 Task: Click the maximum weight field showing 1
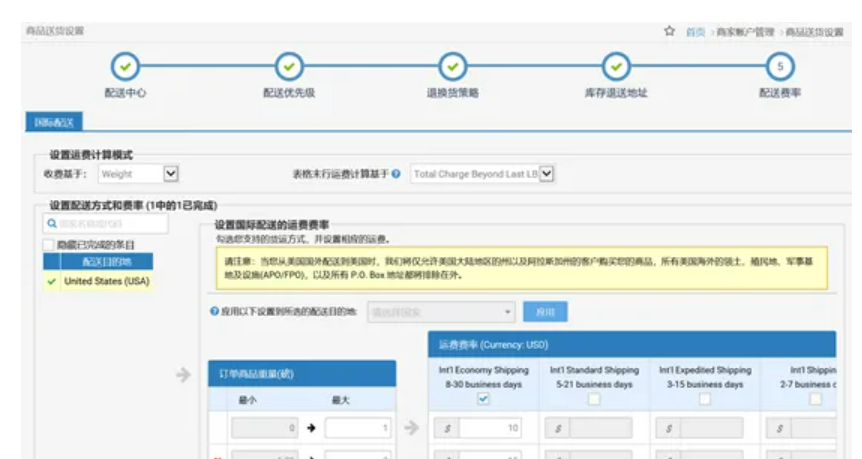(358, 428)
